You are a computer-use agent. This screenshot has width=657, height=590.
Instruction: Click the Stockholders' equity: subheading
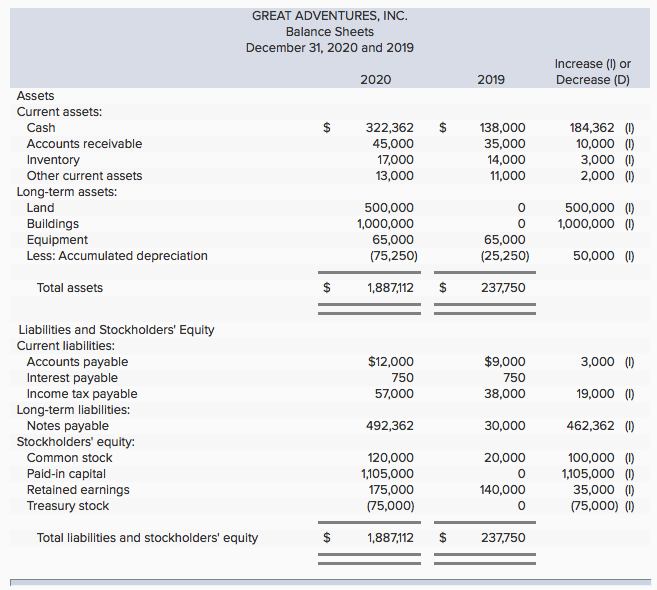tap(76, 442)
